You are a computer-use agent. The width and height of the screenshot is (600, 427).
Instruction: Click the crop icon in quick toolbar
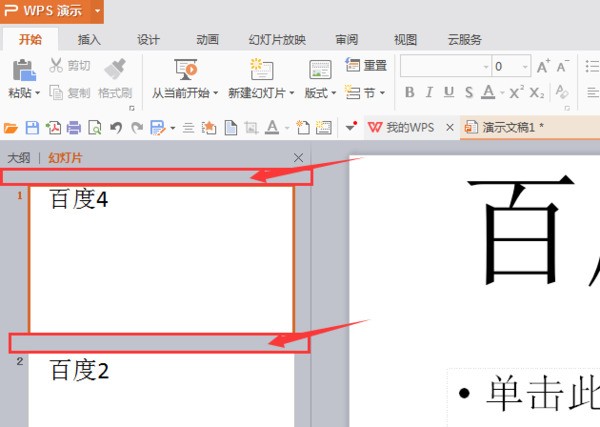251,127
